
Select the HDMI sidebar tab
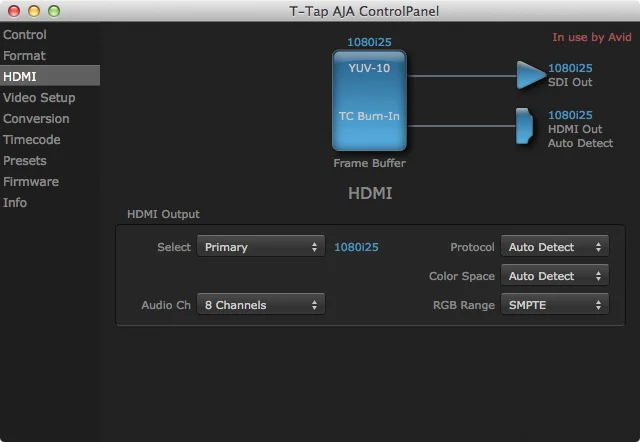(50, 76)
